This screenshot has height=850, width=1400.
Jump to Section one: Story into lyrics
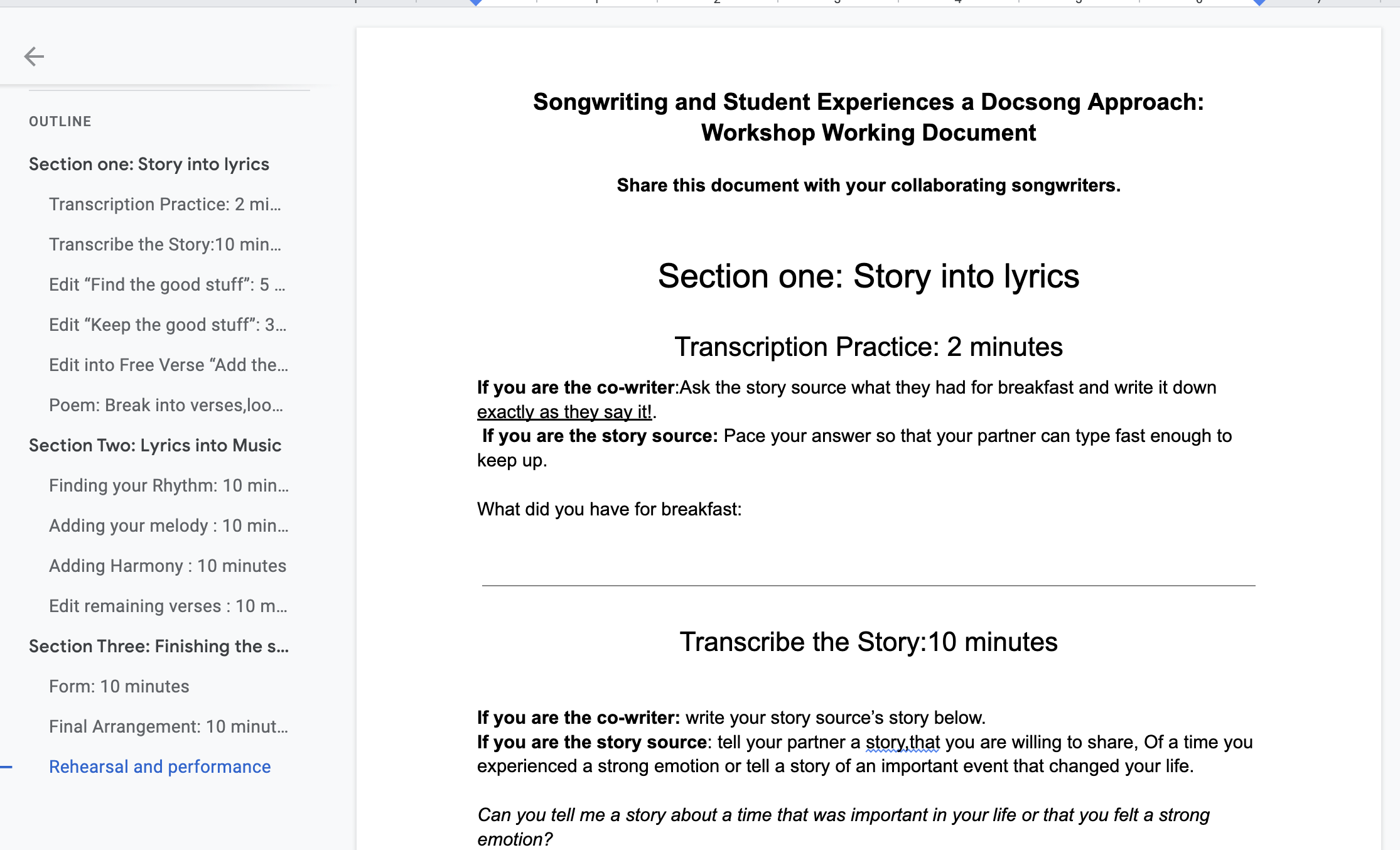click(x=149, y=164)
